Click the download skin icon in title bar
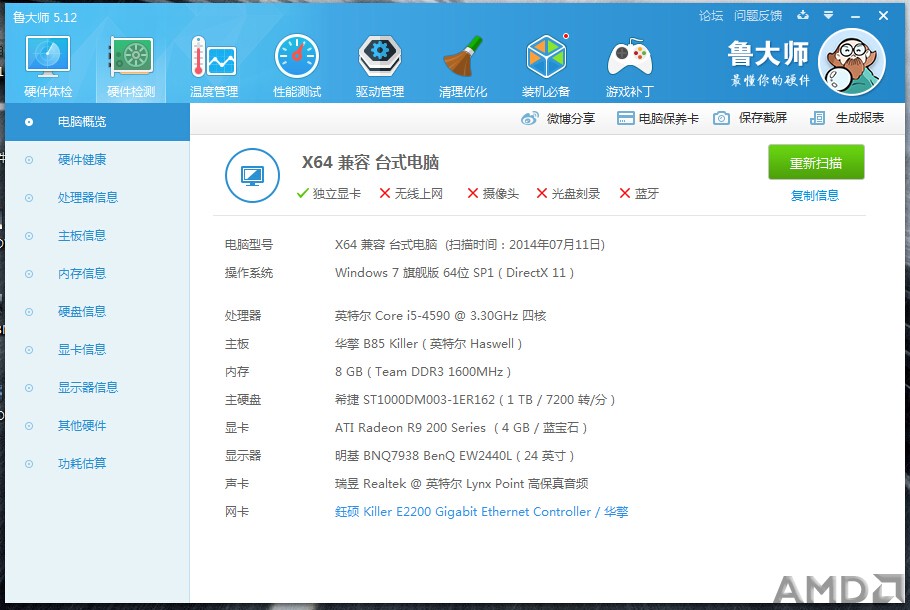This screenshot has height=610, width=910. [803, 15]
